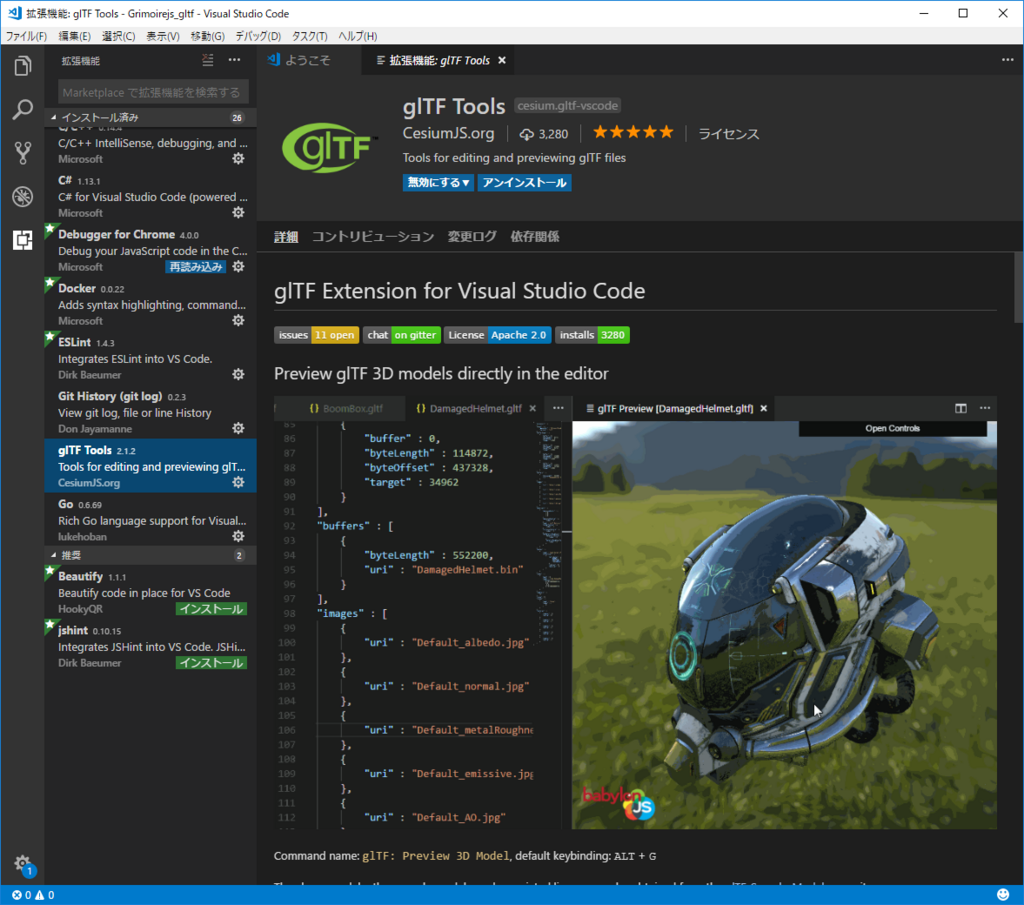Viewport: 1024px width, 905px height.
Task: Click the glTF preview screenshot image
Action: point(635,612)
